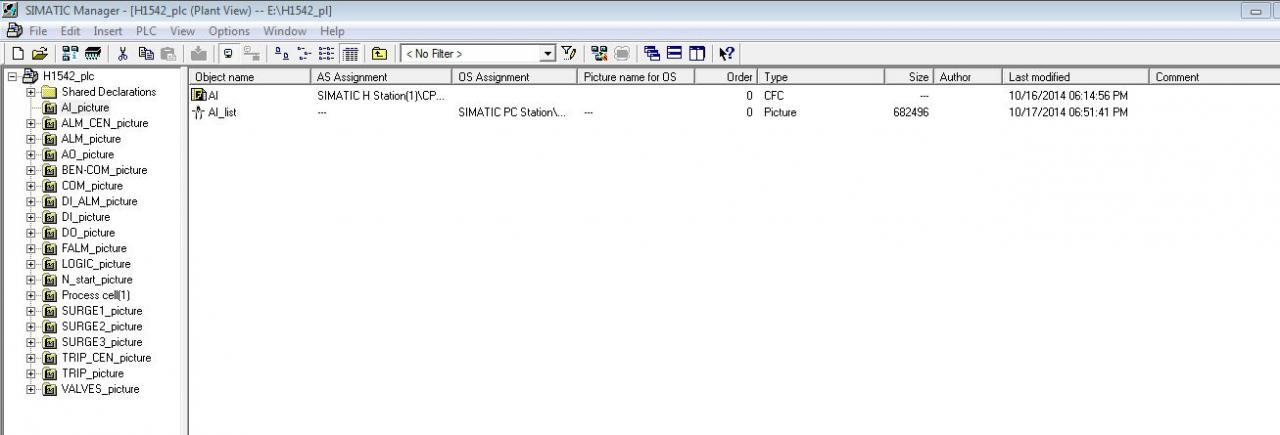Open the PLC menu
Image resolution: width=1280 pixels, height=435 pixels.
[x=147, y=31]
